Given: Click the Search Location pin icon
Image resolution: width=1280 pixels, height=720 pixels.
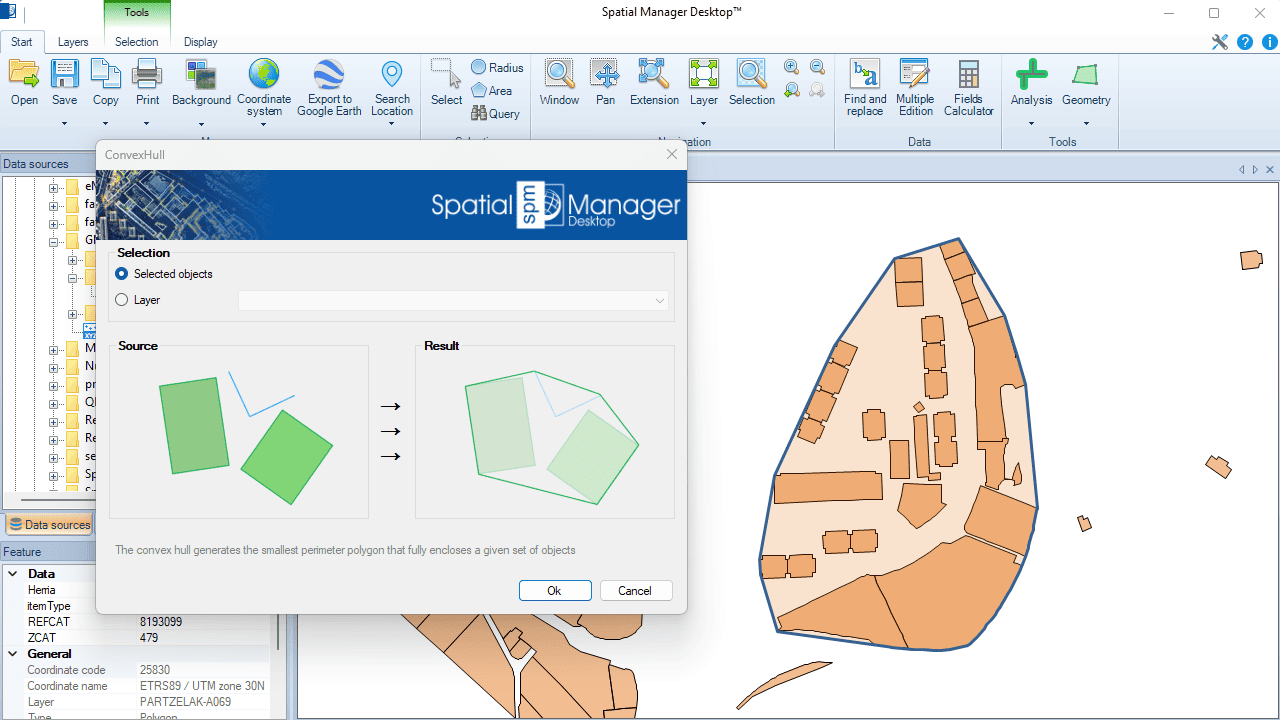Looking at the screenshot, I should click(x=392, y=74).
